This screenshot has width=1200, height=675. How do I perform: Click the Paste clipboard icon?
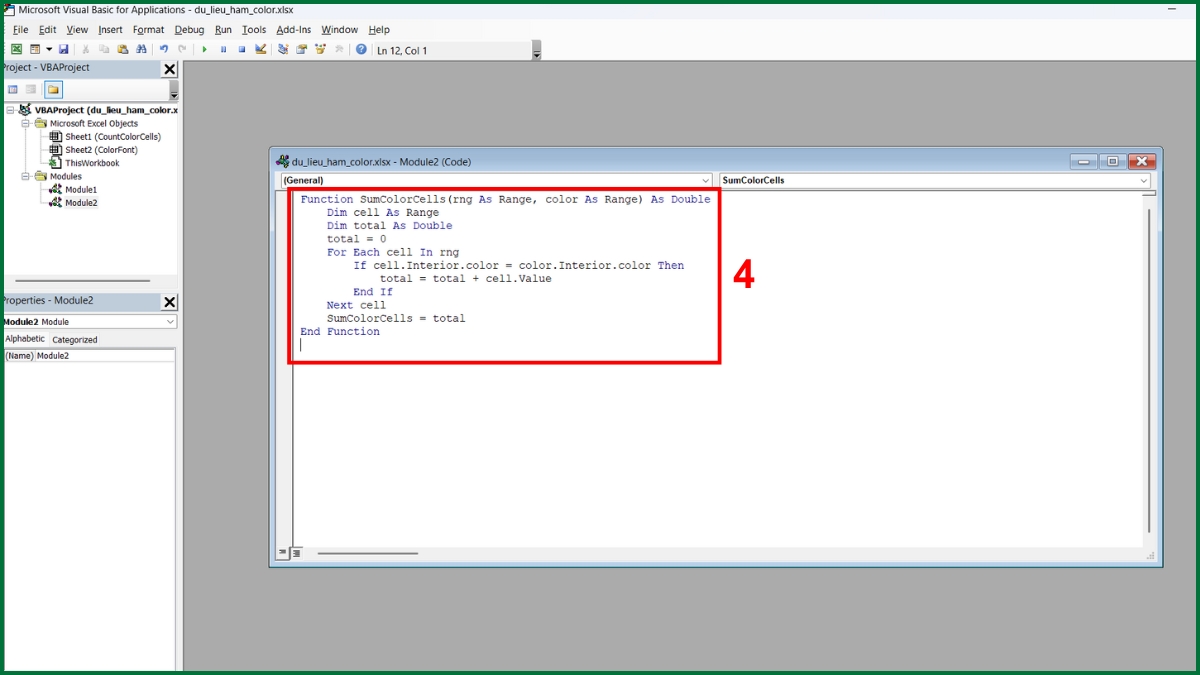[x=123, y=49]
